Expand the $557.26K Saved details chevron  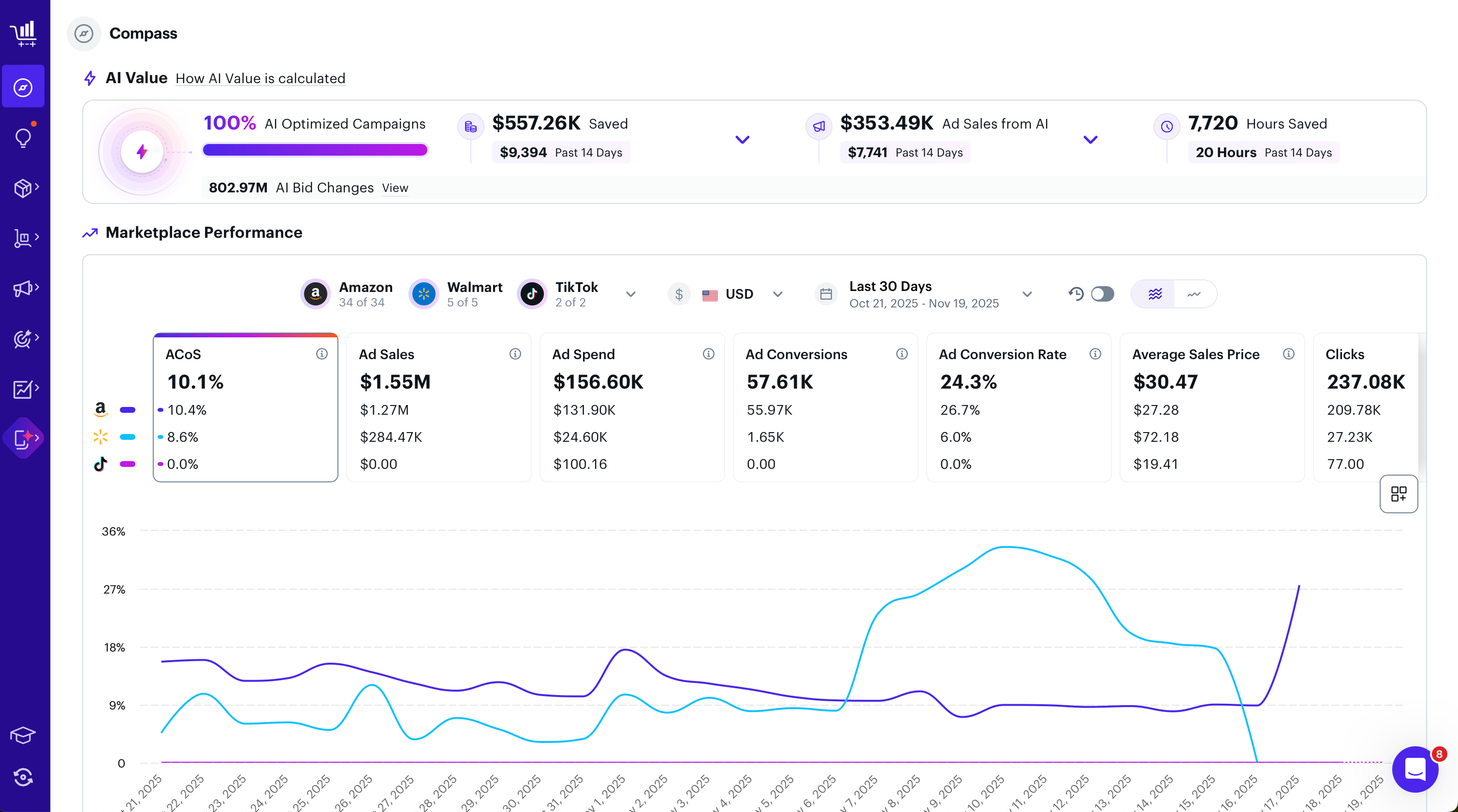742,139
